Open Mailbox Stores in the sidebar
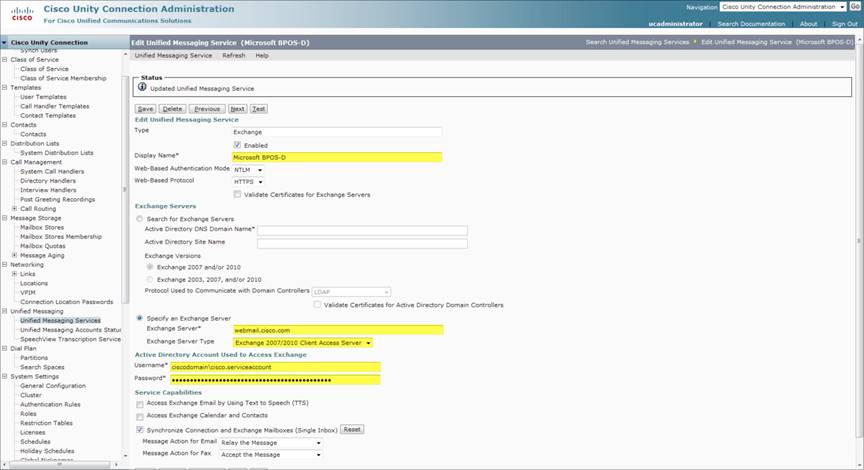This screenshot has height=470, width=864. point(42,228)
